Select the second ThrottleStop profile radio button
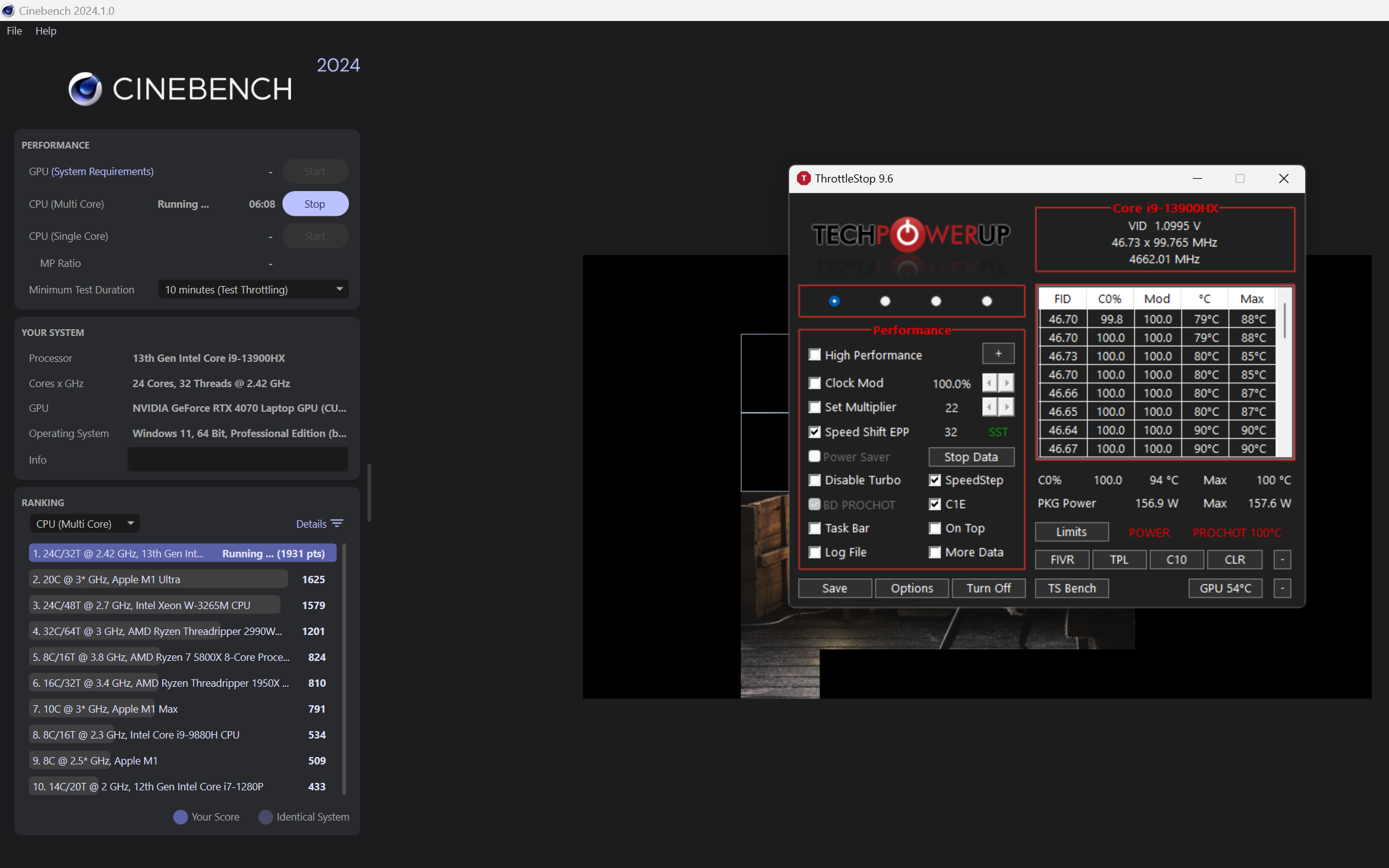 coord(885,301)
